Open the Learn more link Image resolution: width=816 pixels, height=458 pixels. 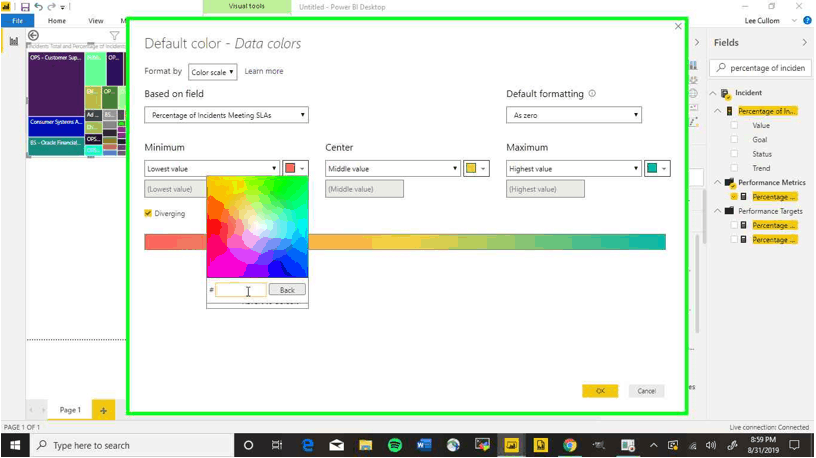[264, 72]
